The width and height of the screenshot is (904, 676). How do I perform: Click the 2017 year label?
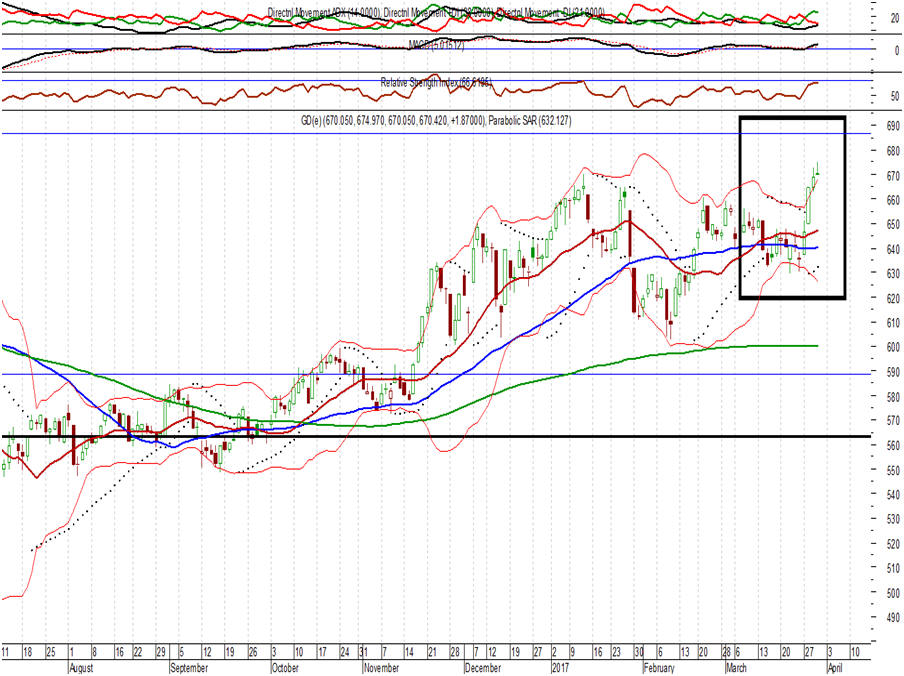click(560, 668)
